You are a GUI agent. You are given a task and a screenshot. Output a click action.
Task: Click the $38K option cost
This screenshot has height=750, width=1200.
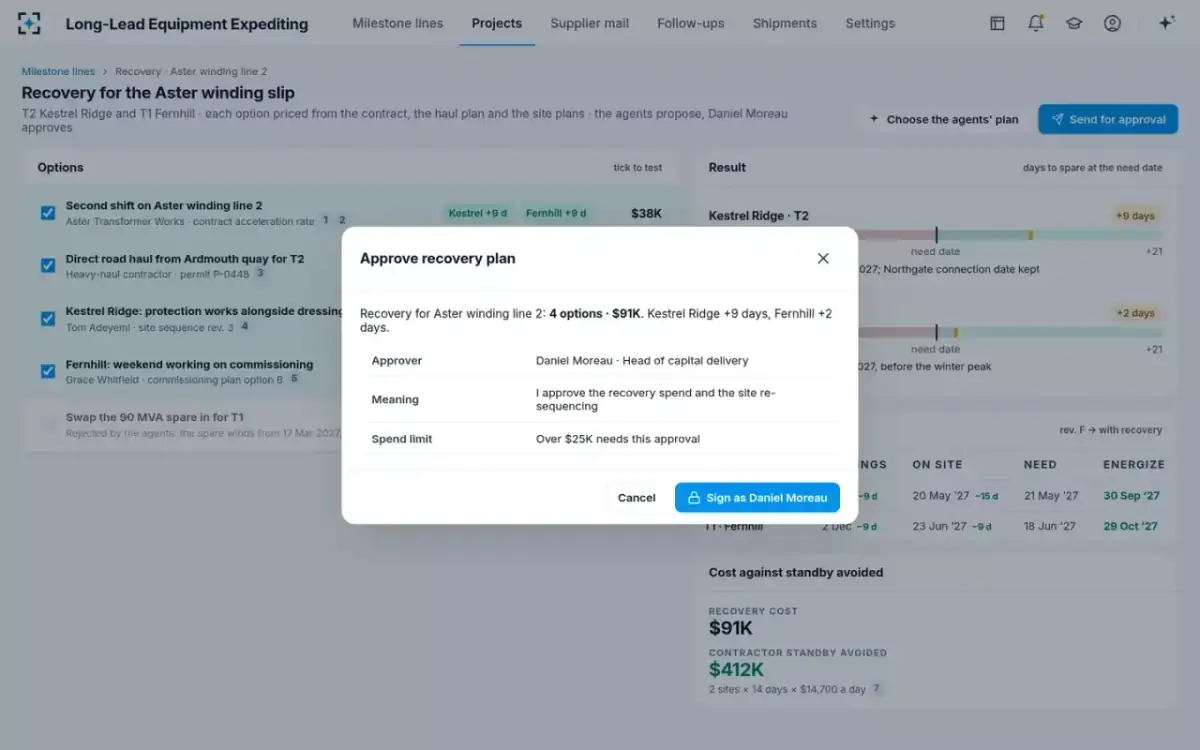pyautogui.click(x=646, y=213)
